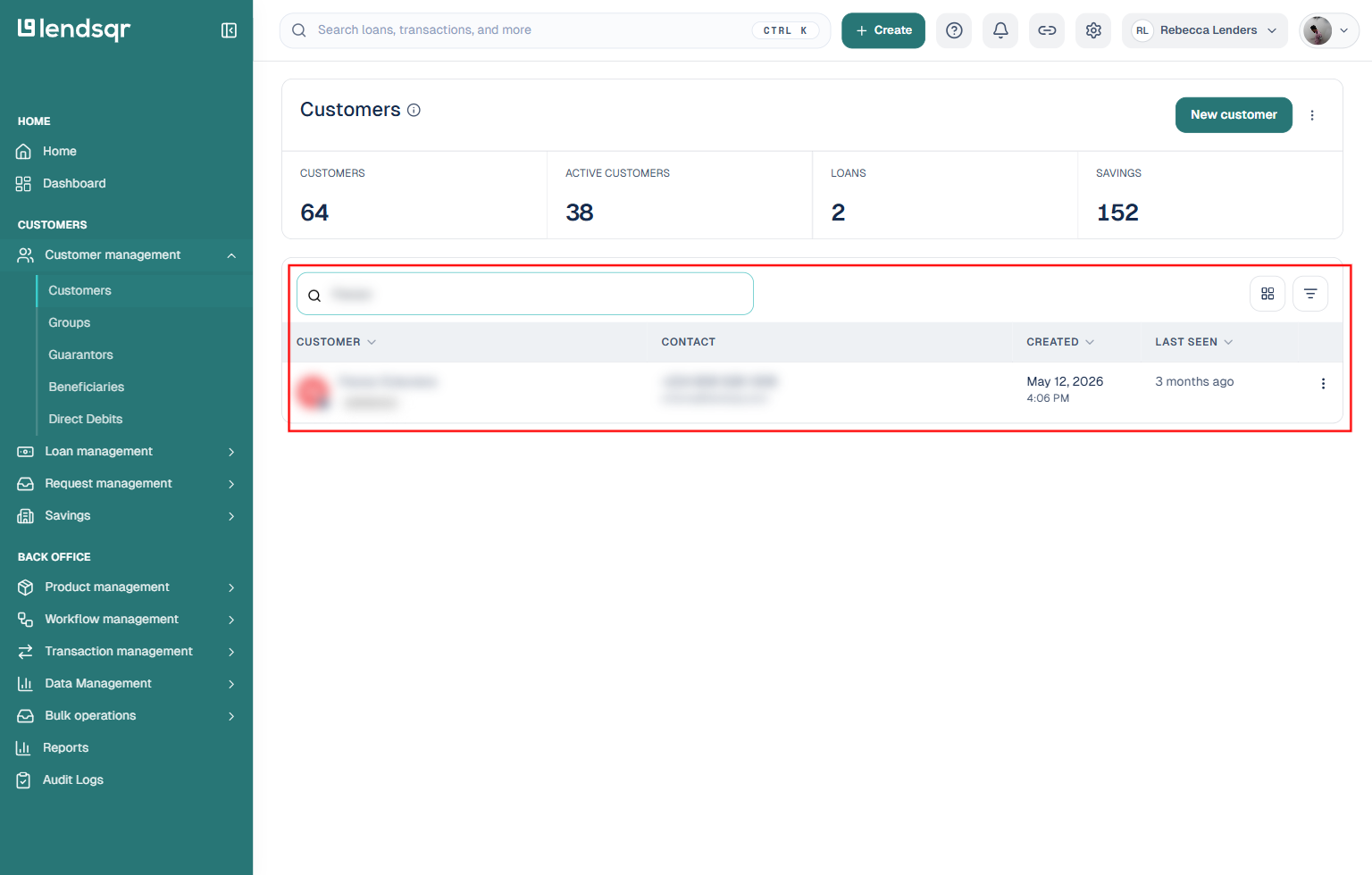Open the customer row actions menu
1372x875 pixels.
coord(1323,384)
